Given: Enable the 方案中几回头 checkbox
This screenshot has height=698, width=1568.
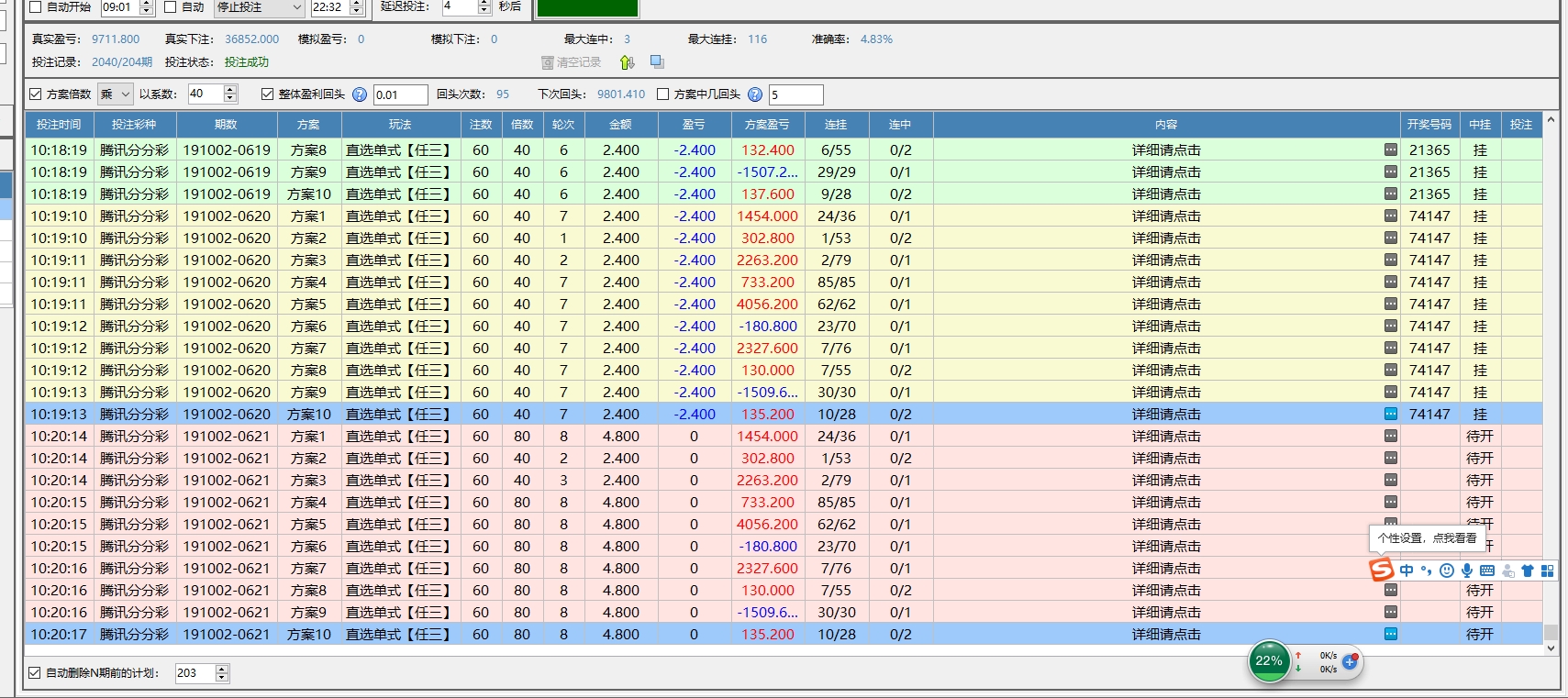Looking at the screenshot, I should pyautogui.click(x=663, y=94).
